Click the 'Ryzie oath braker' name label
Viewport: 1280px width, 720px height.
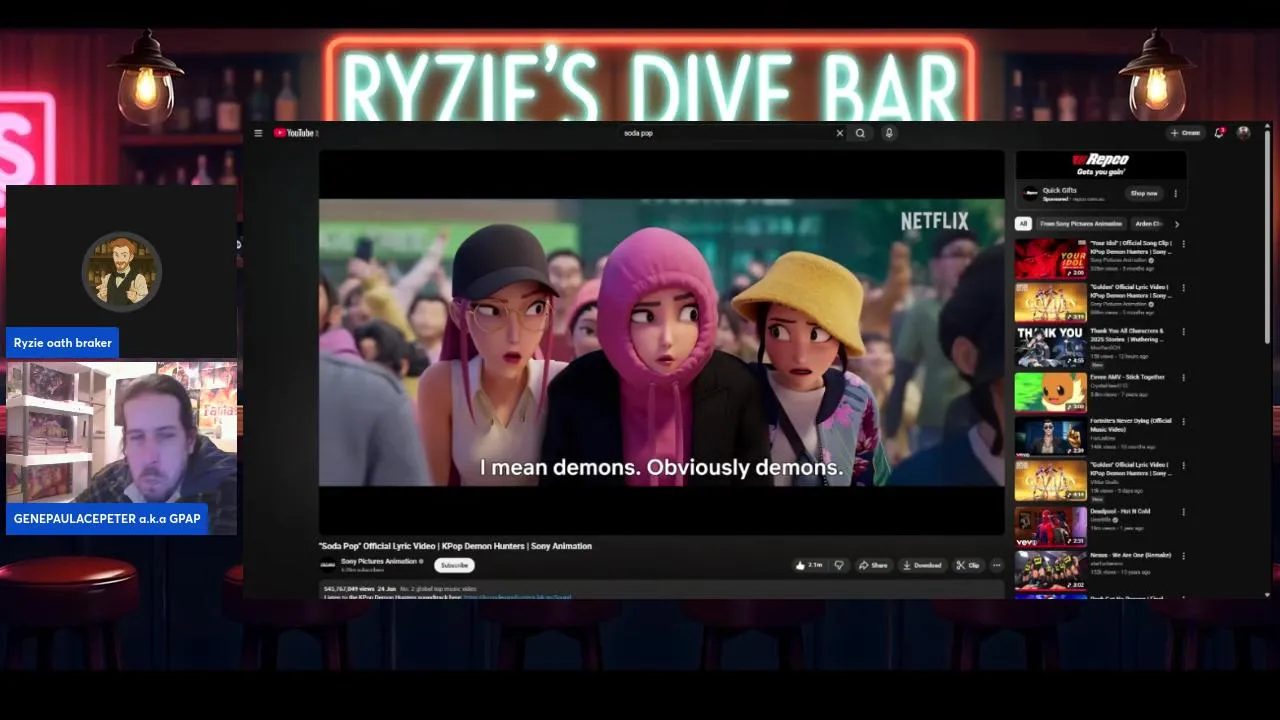62,343
